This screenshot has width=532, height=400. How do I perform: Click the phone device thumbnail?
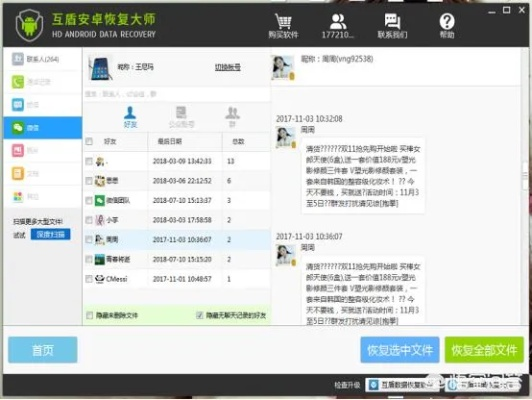click(100, 68)
